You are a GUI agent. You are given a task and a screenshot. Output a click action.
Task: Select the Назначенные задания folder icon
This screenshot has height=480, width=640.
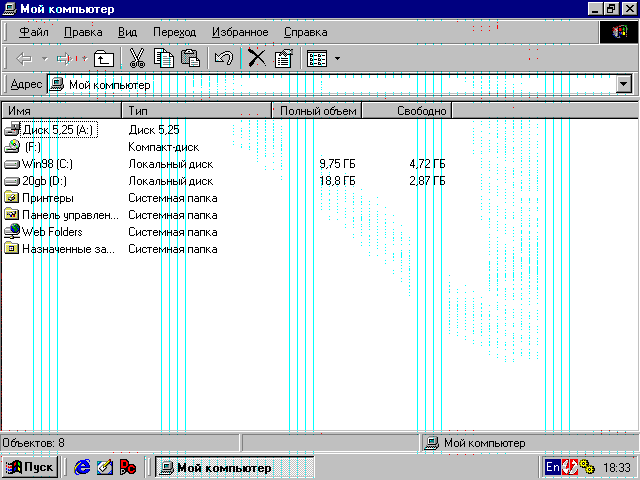11,249
